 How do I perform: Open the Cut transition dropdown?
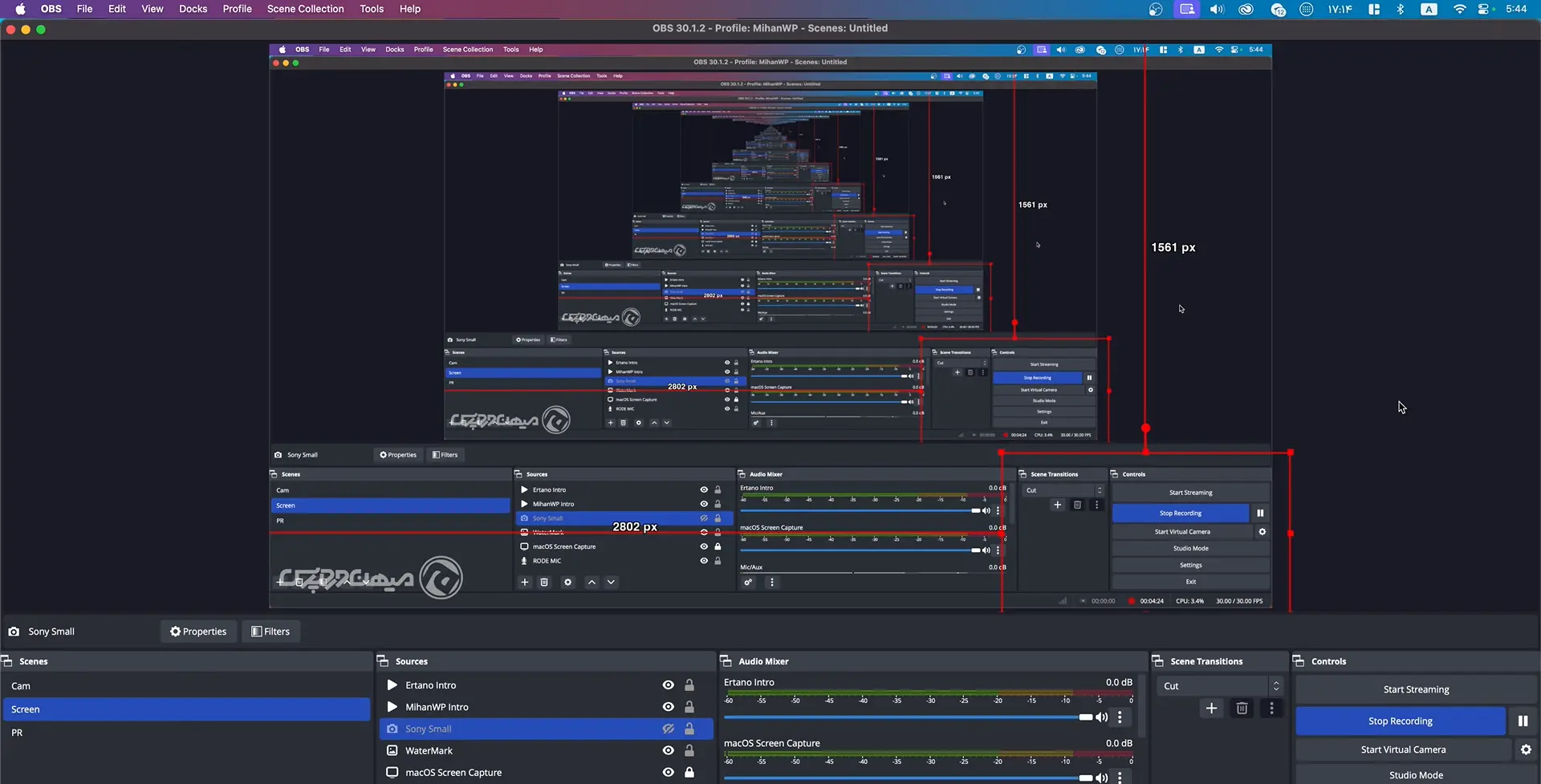[x=1218, y=686]
